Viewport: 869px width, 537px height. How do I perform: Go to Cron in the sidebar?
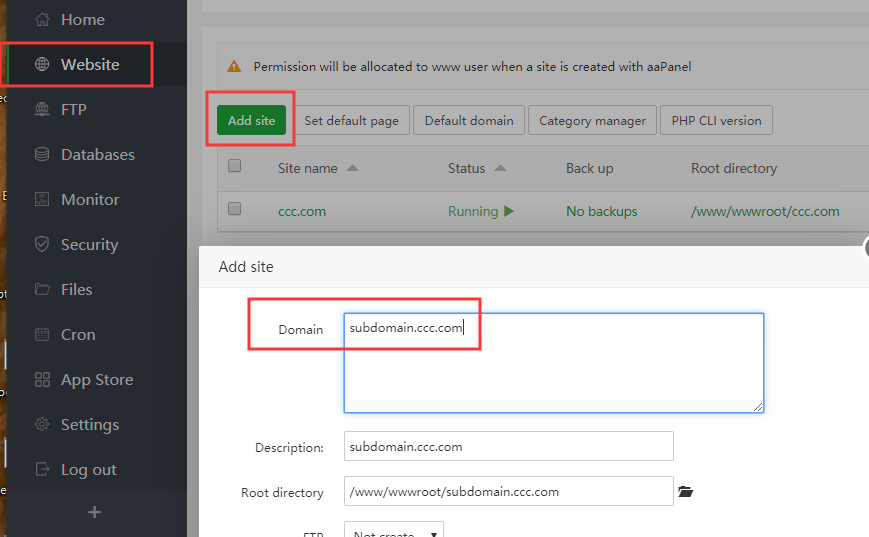78,335
